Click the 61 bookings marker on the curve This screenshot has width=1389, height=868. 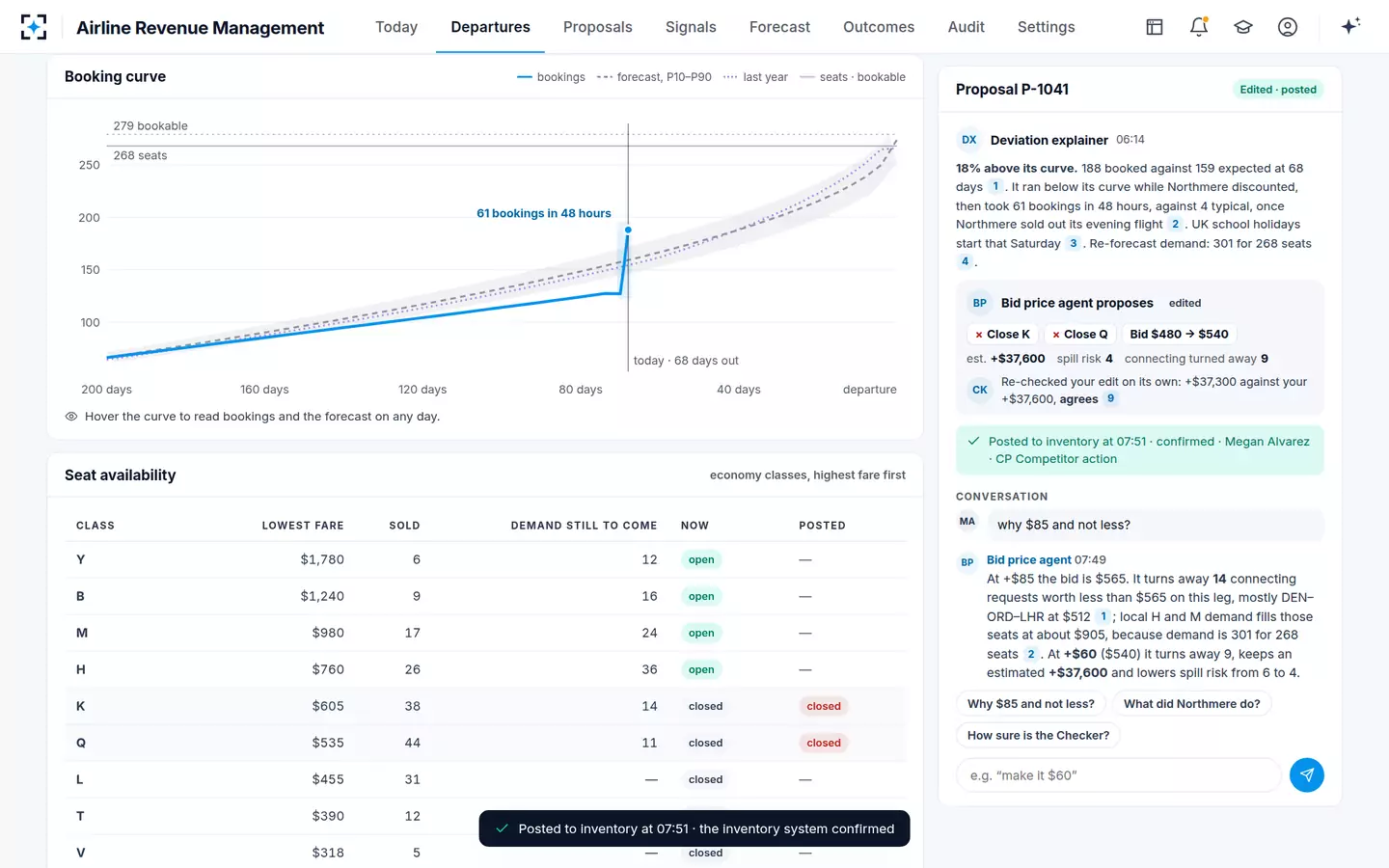(x=628, y=230)
